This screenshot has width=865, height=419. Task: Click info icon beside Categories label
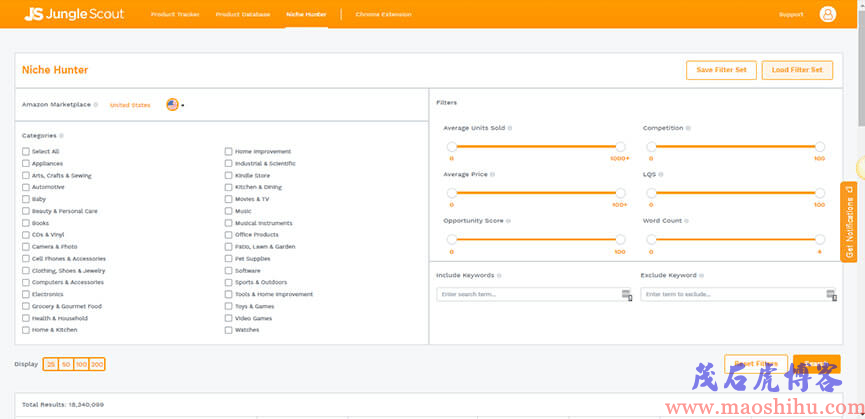point(61,136)
